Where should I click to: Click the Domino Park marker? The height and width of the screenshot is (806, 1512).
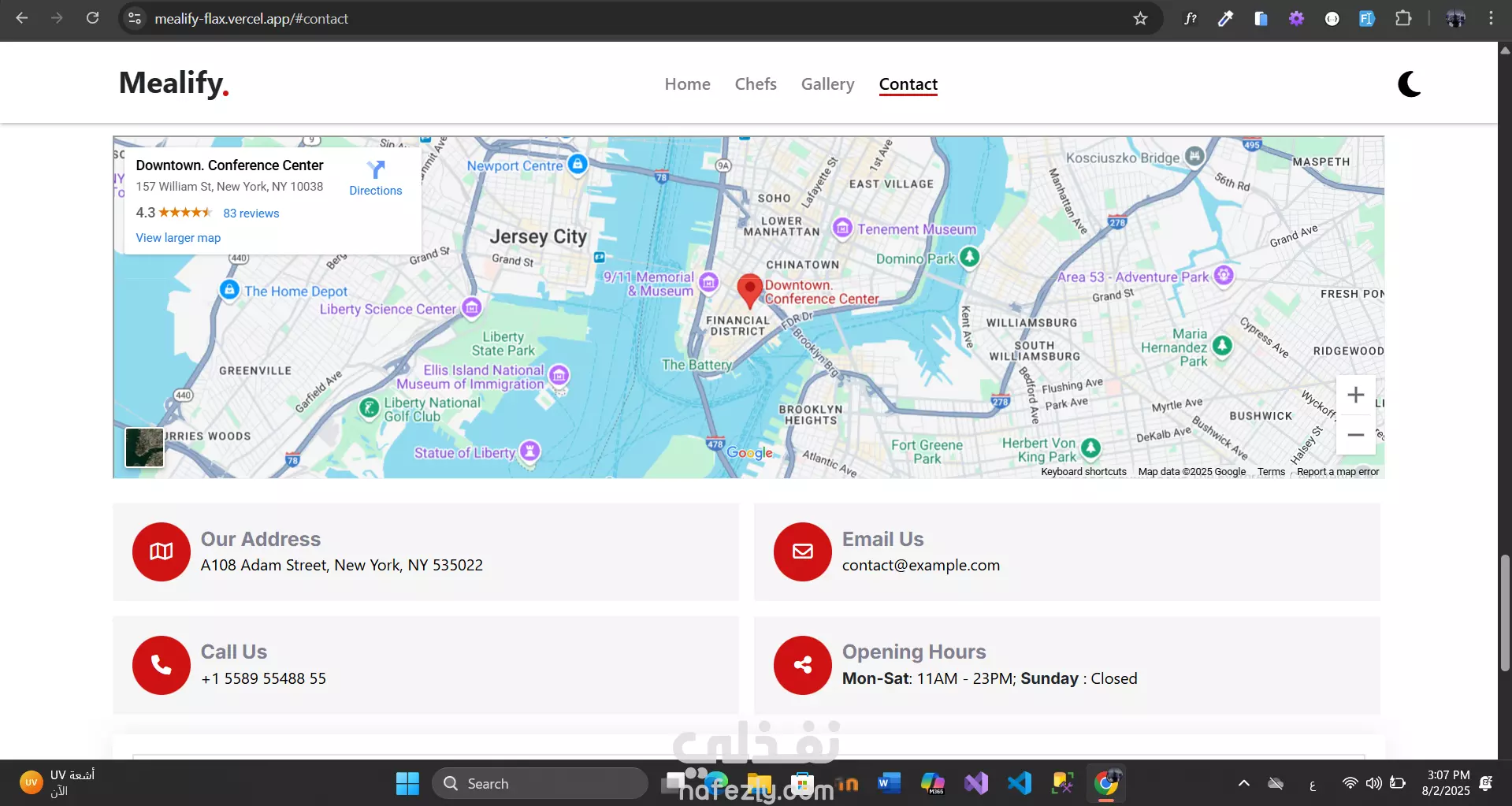(x=970, y=257)
